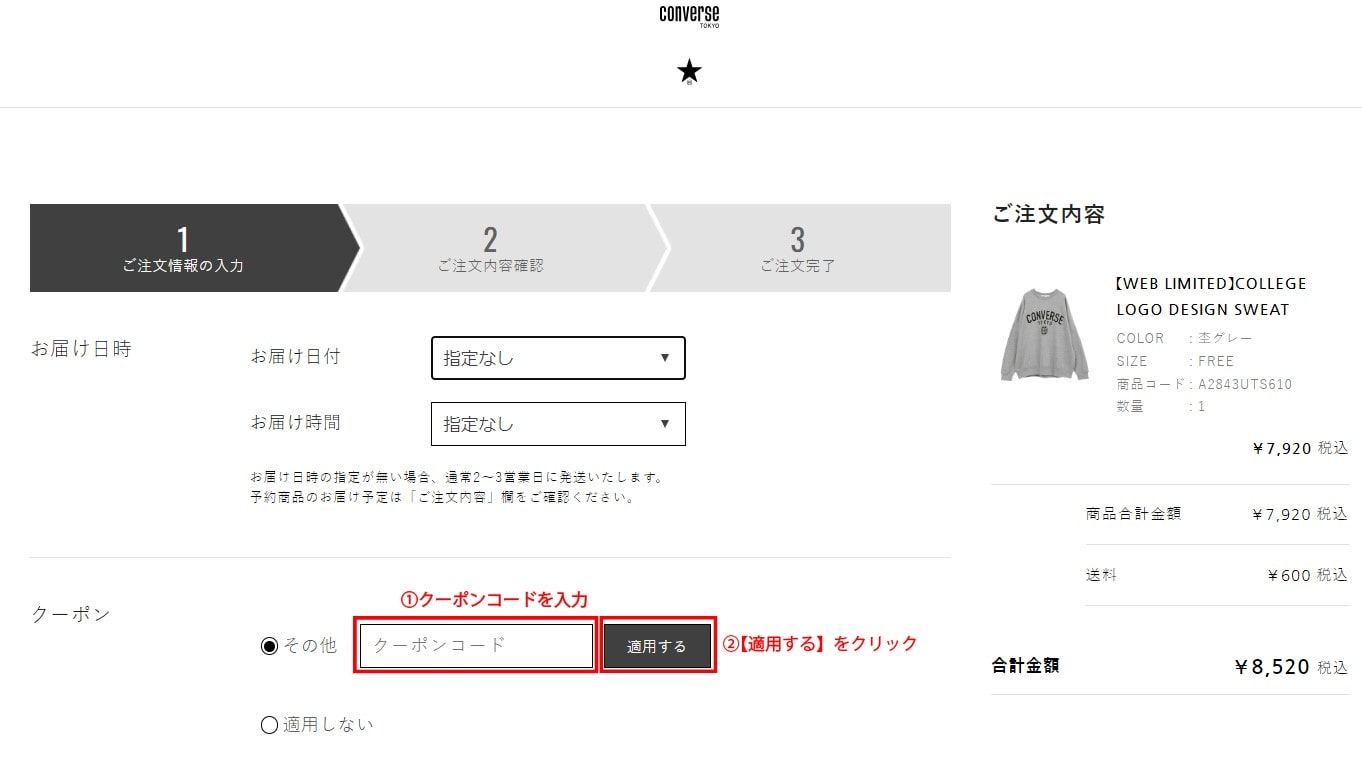Click the クーポン section label
This screenshot has height=764, width=1362.
click(x=71, y=614)
